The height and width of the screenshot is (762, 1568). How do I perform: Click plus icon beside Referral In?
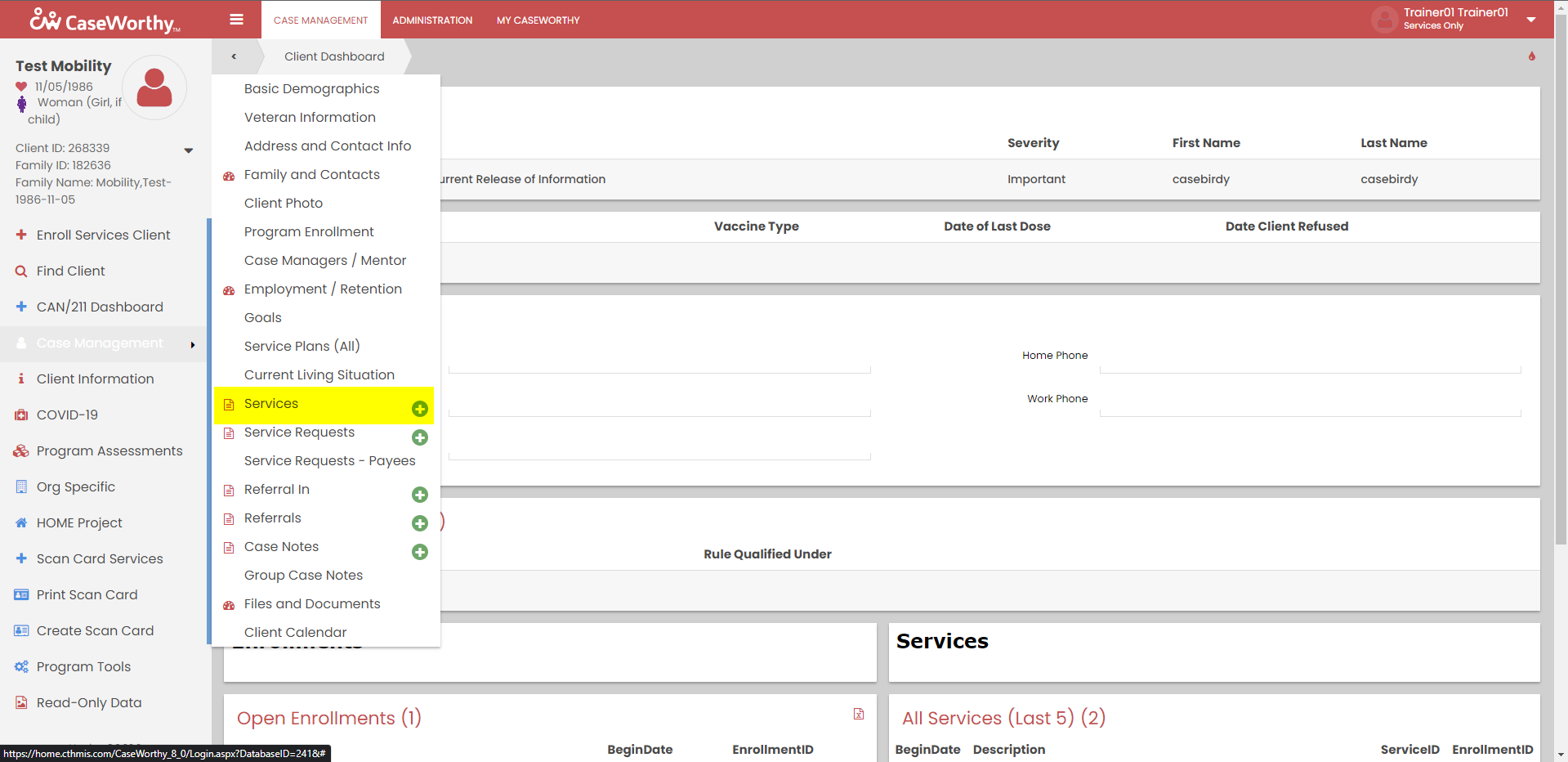[x=420, y=495]
